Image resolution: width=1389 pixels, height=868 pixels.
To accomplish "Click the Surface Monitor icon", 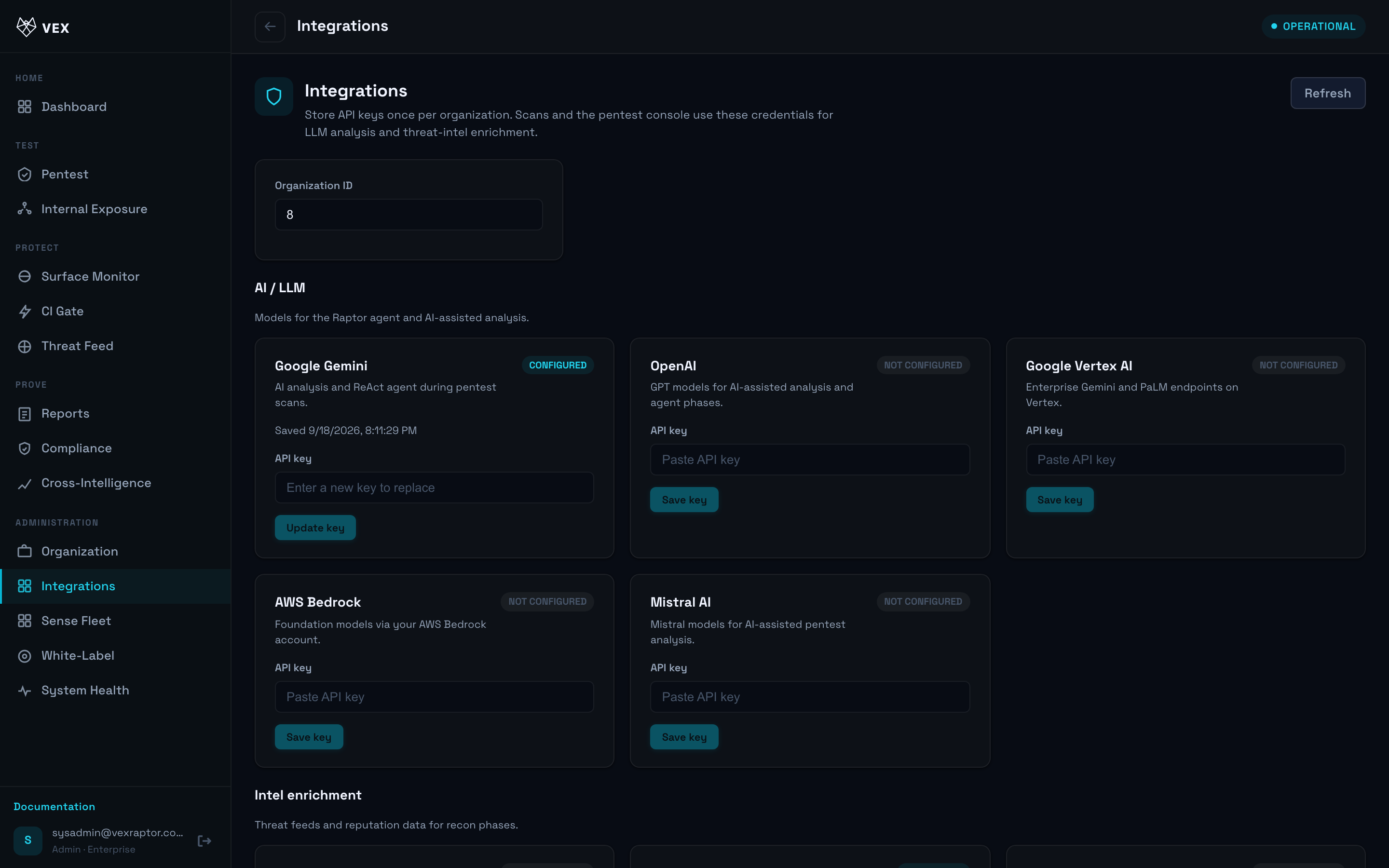I will [x=25, y=277].
